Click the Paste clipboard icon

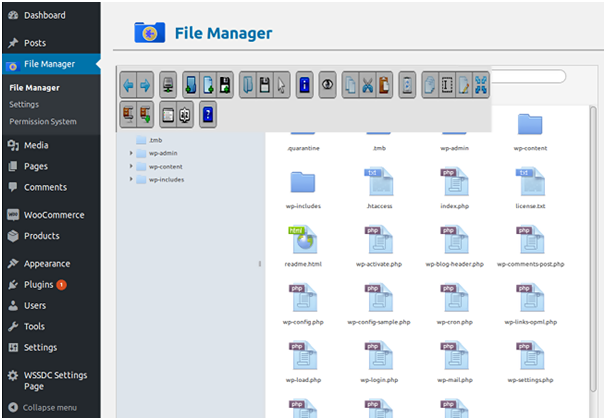click(x=384, y=85)
